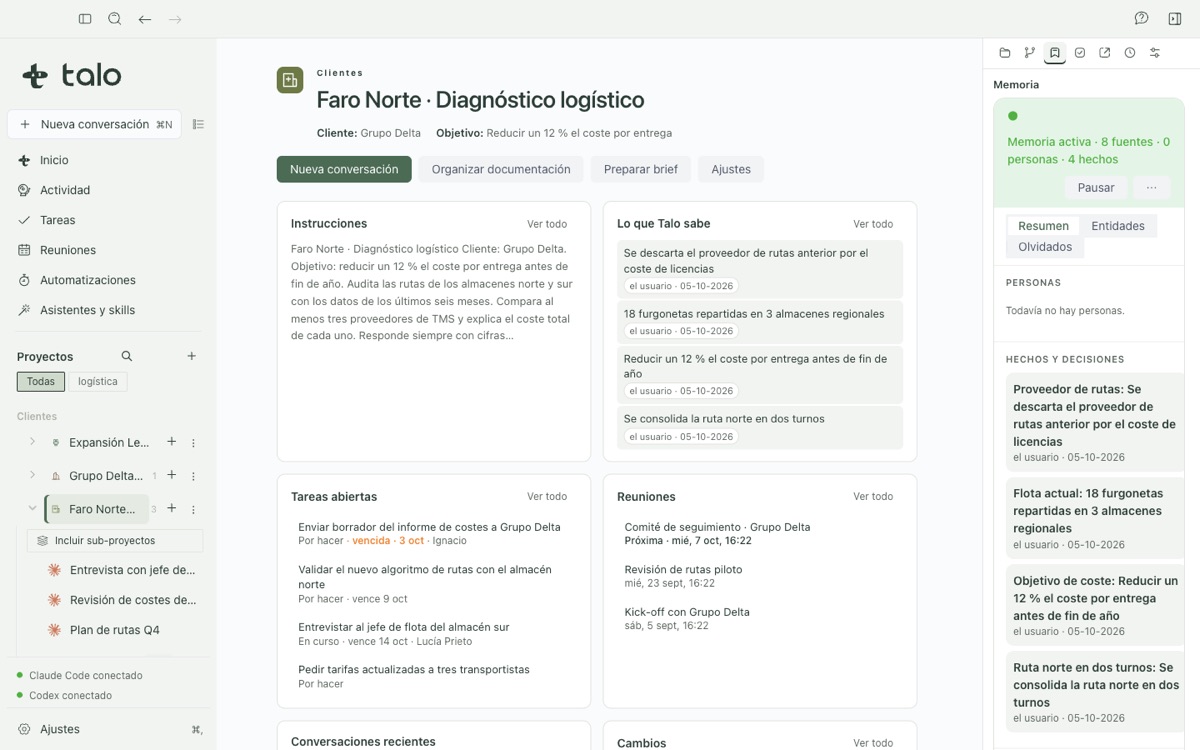
Task: Go back with the left arrow icon
Action: (x=145, y=19)
